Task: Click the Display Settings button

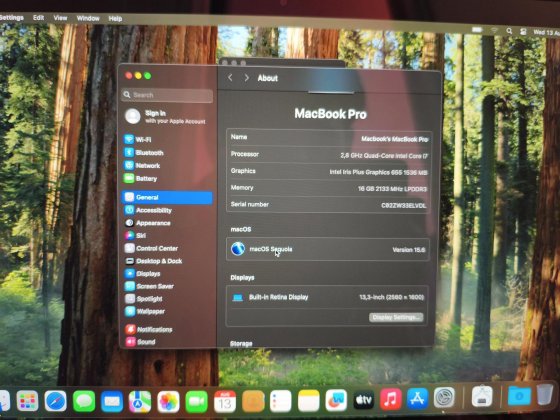Action: coord(396,317)
